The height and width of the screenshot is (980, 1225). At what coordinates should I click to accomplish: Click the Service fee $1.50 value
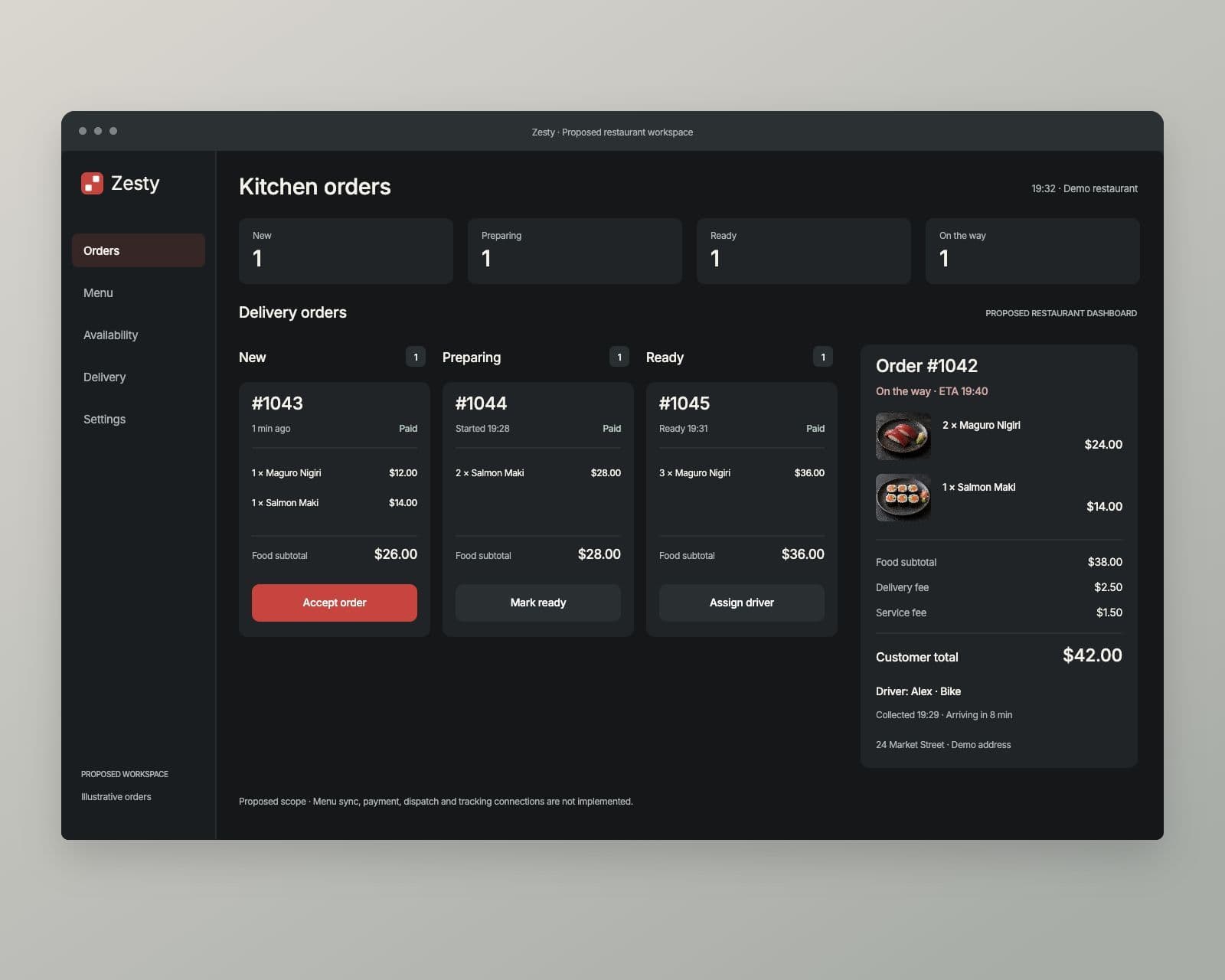[x=1109, y=612]
